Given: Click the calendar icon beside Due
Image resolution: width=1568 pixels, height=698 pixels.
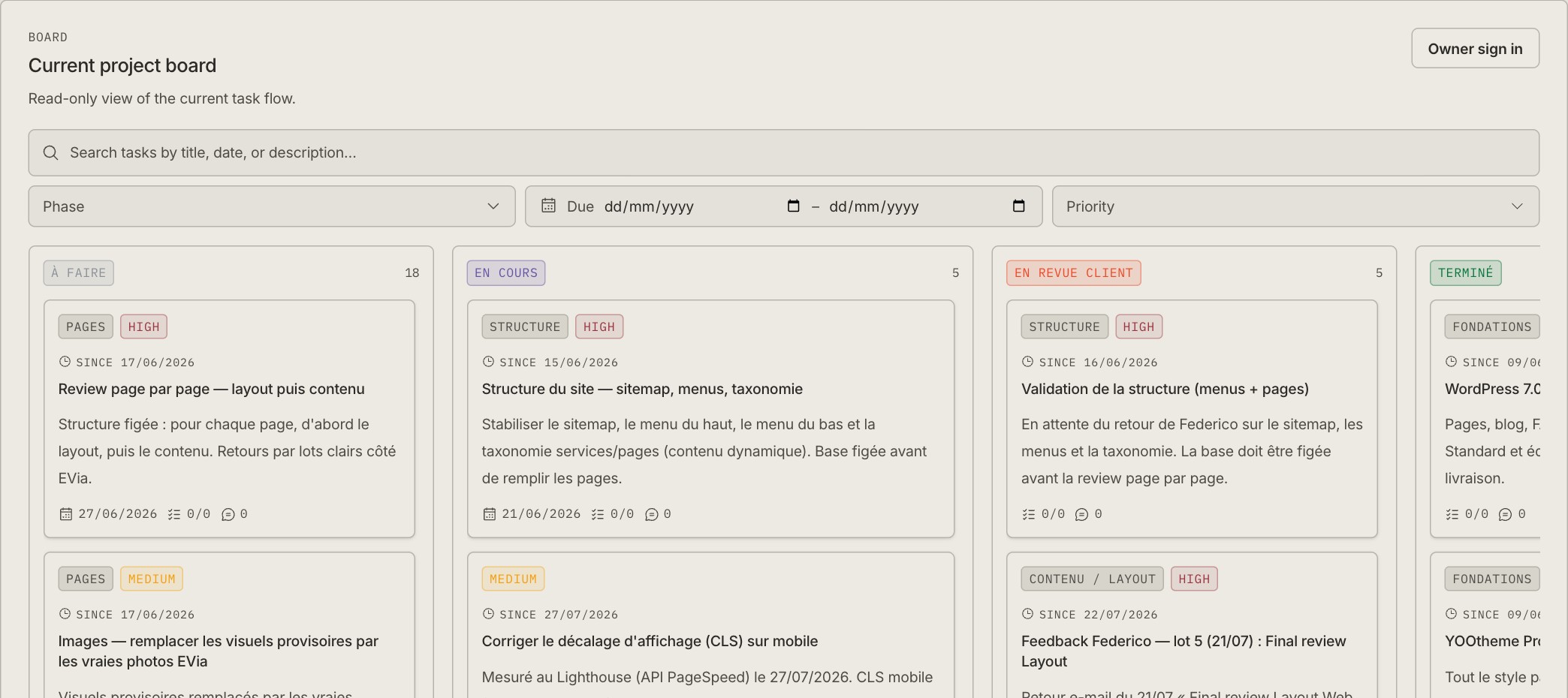Looking at the screenshot, I should click(x=548, y=206).
